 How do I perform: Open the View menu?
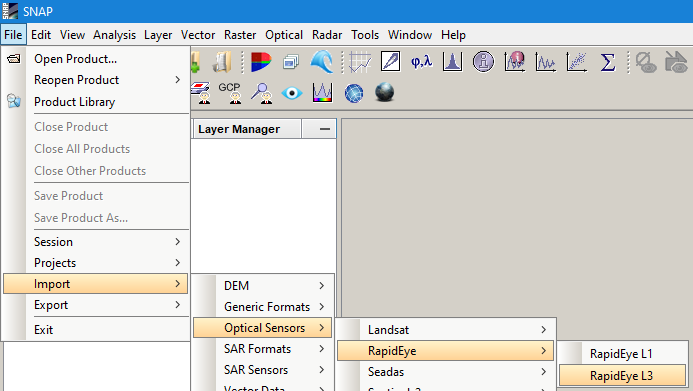pyautogui.click(x=72, y=35)
